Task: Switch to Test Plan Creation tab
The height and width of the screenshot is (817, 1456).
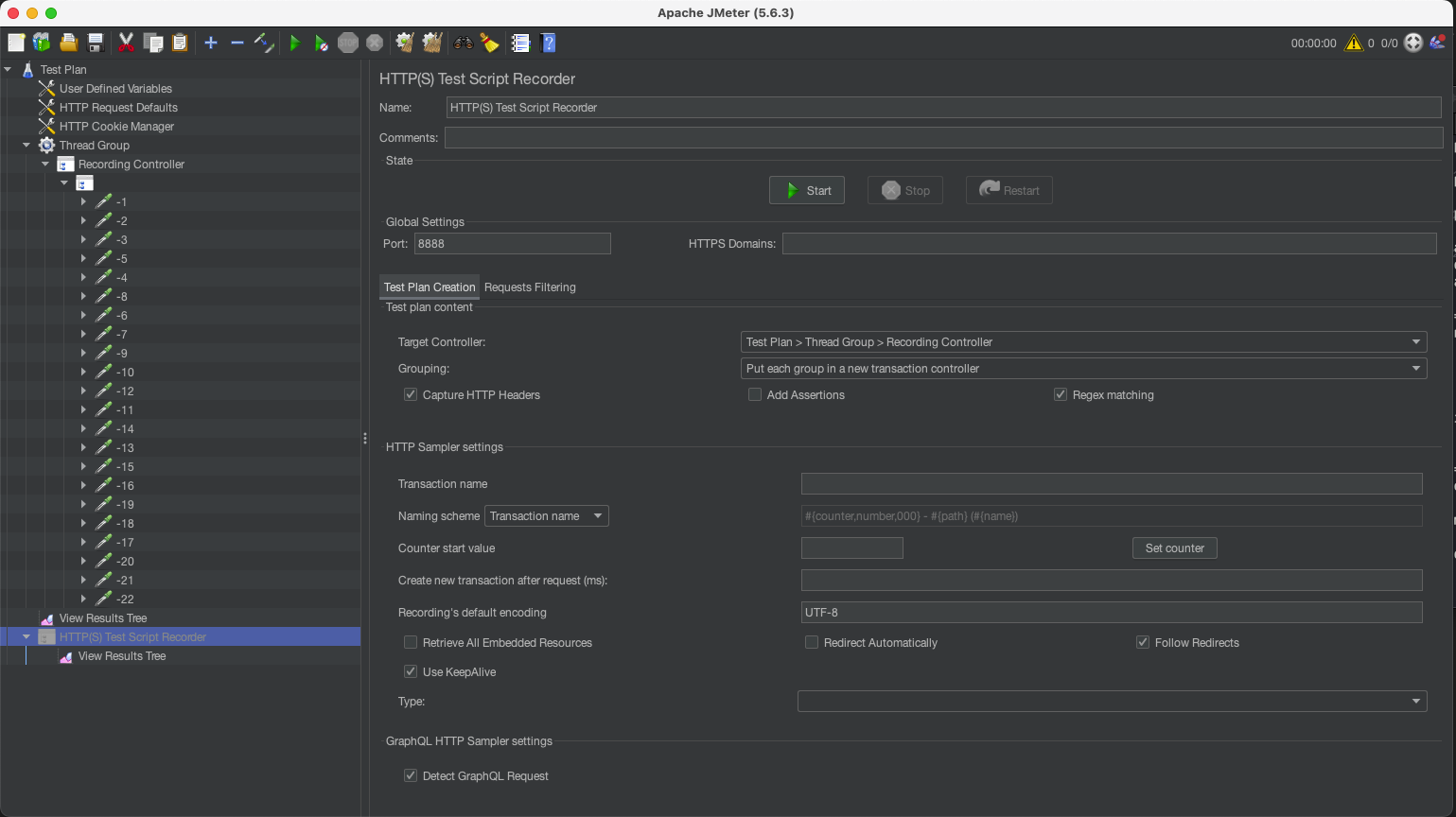Action: tap(430, 287)
